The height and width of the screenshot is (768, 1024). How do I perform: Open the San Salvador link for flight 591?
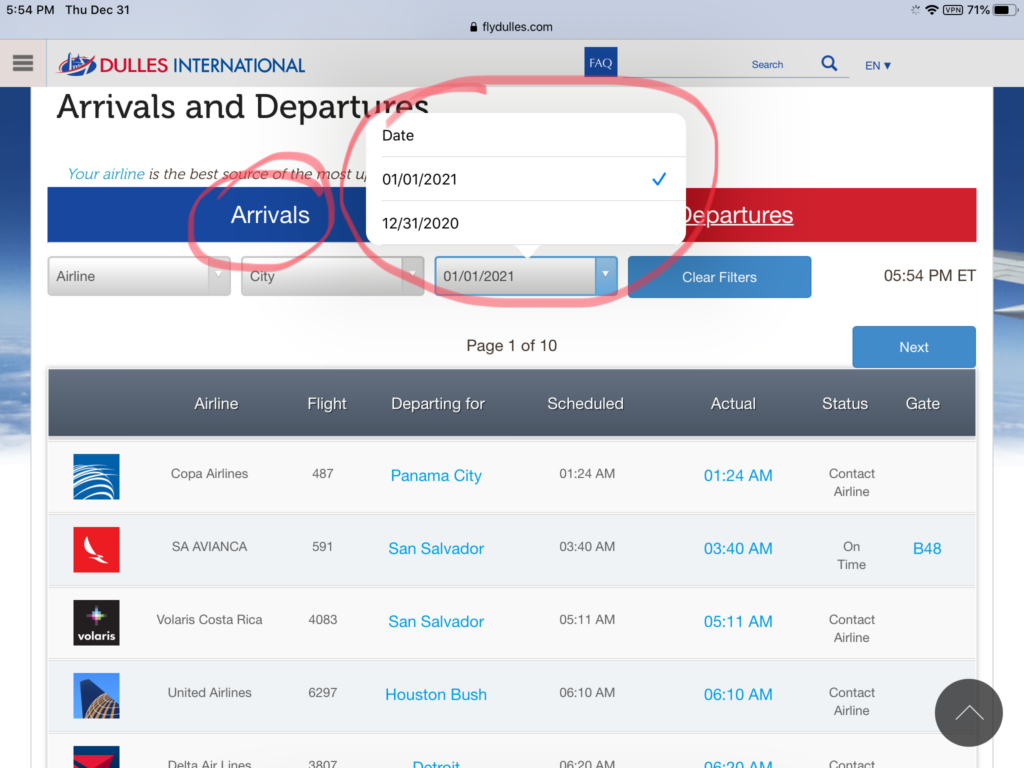coord(436,549)
